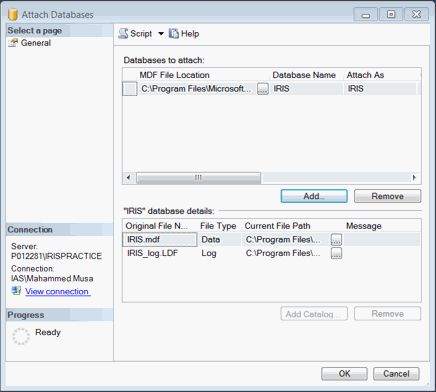Click Remove under Databases to attach
This screenshot has width=436, height=392.
[388, 196]
